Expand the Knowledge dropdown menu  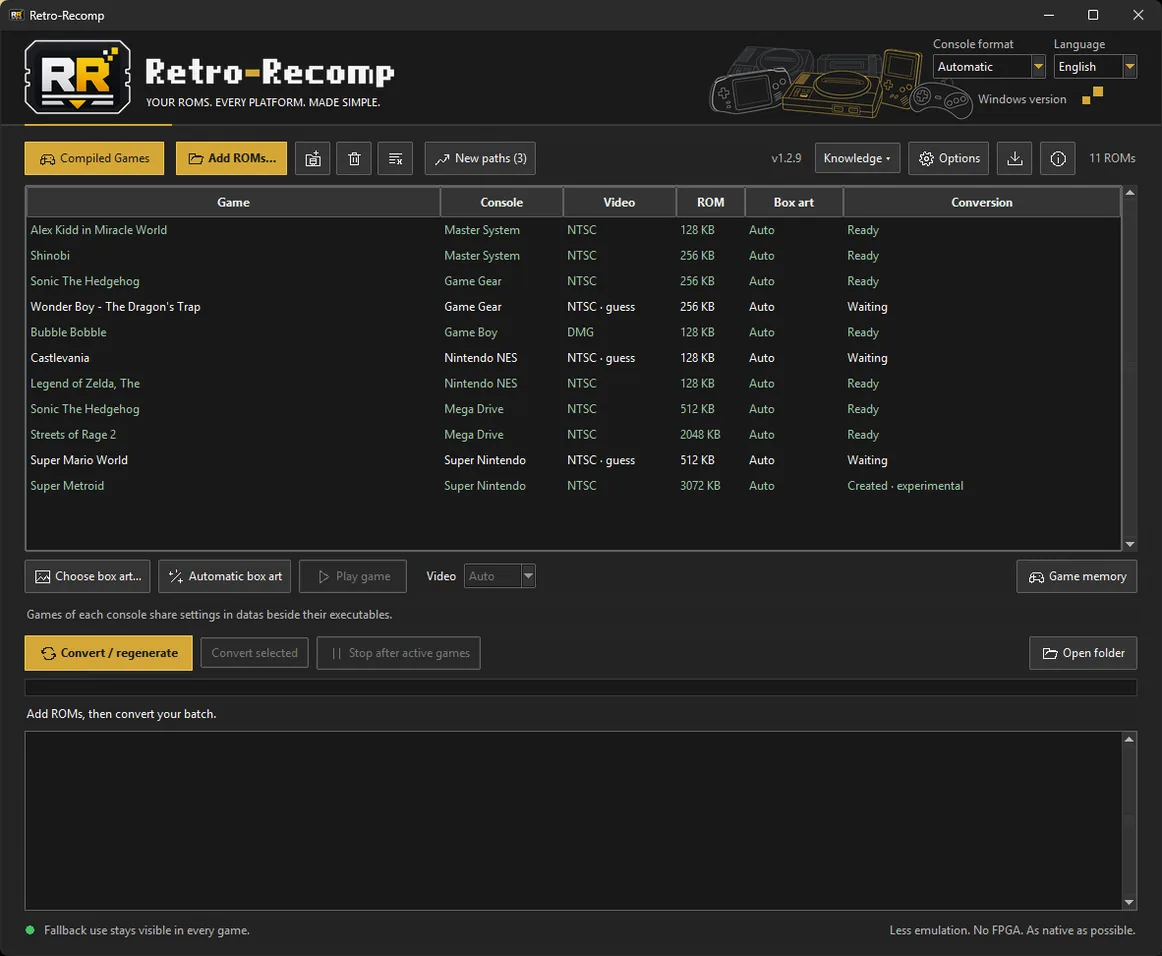[857, 159]
